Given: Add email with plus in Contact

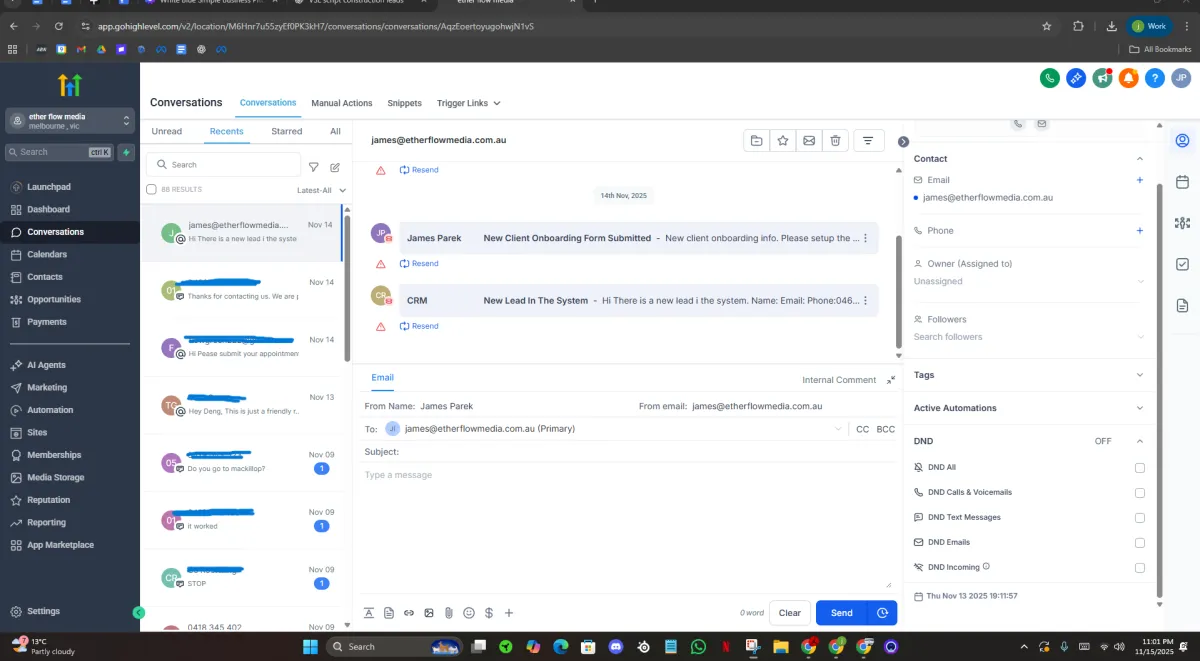Looking at the screenshot, I should pyautogui.click(x=1139, y=180).
